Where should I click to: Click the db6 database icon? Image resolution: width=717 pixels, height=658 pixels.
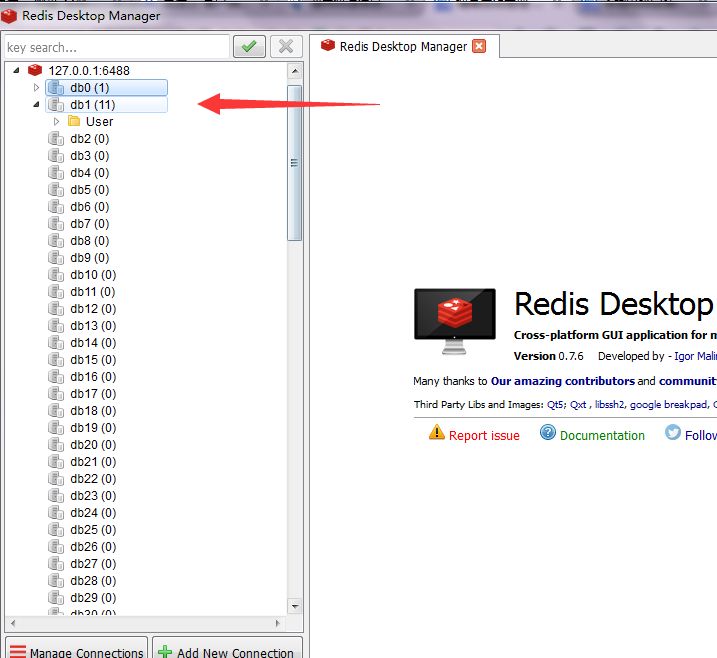coord(56,207)
